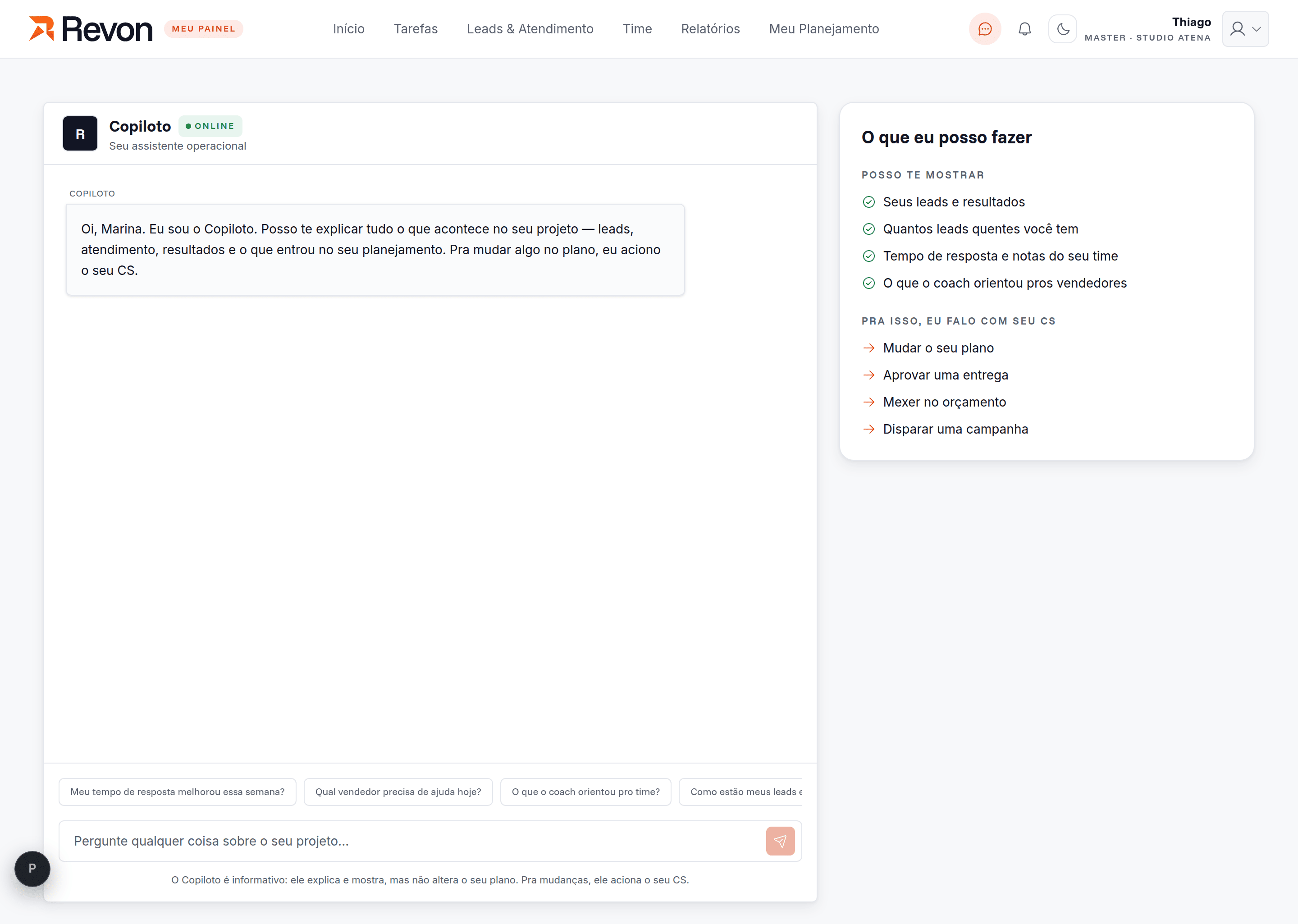Open notifications bell
This screenshot has height=924, width=1298.
click(x=1024, y=28)
